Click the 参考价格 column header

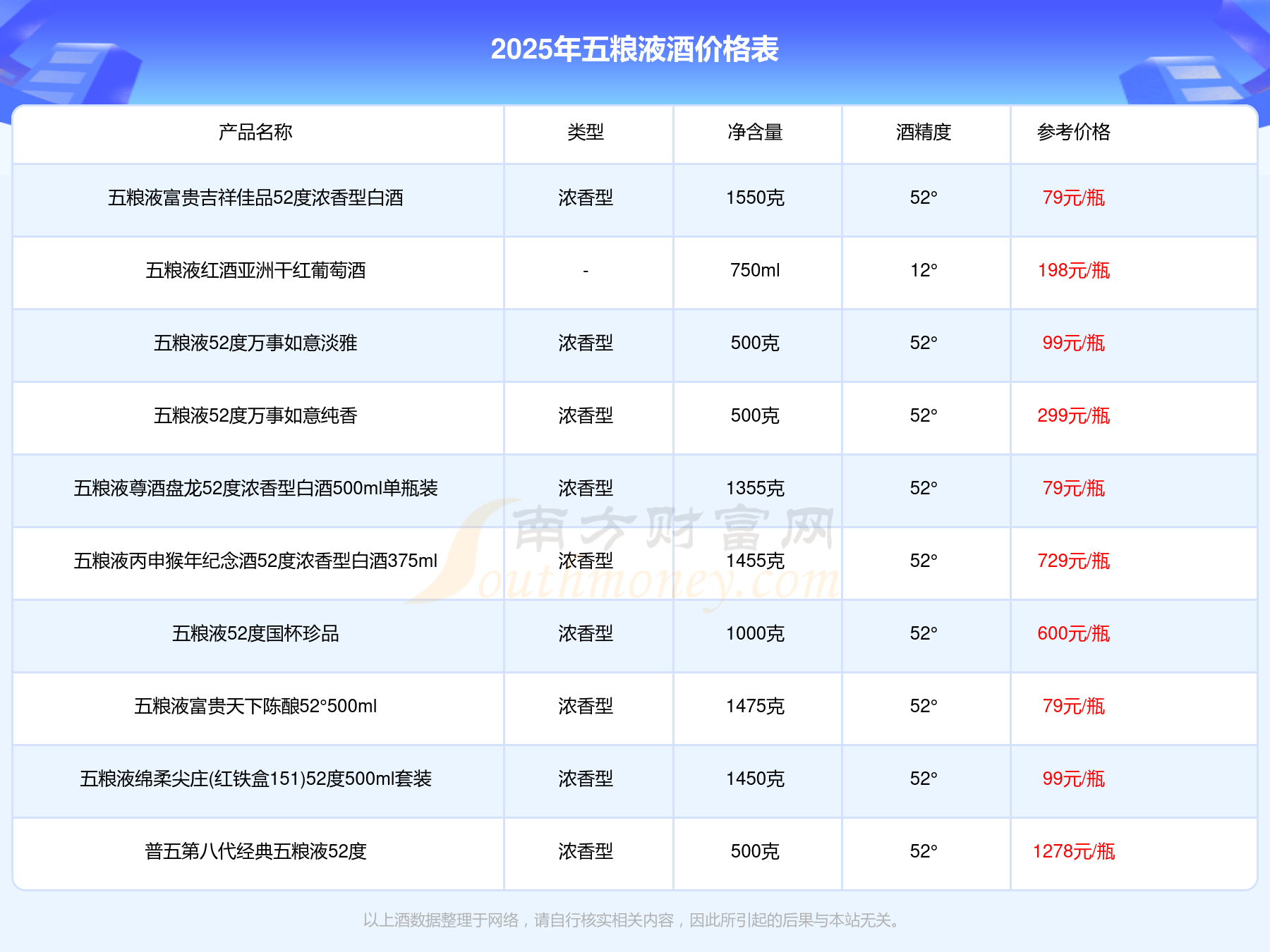coord(1074,132)
